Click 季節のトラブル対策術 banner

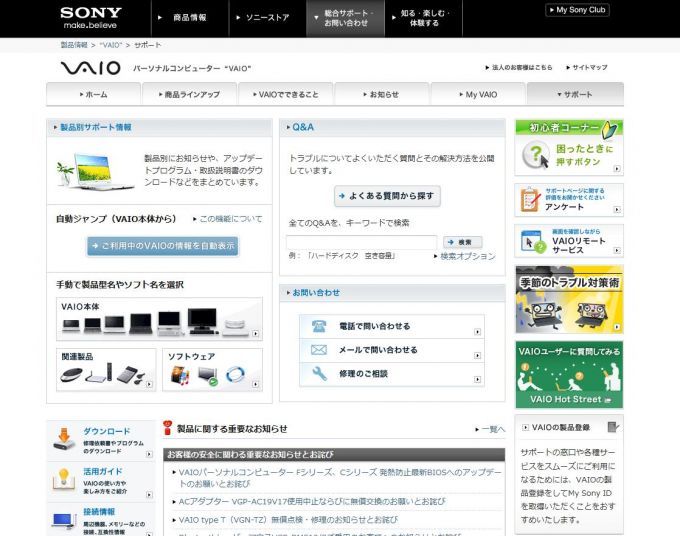pyautogui.click(x=569, y=299)
